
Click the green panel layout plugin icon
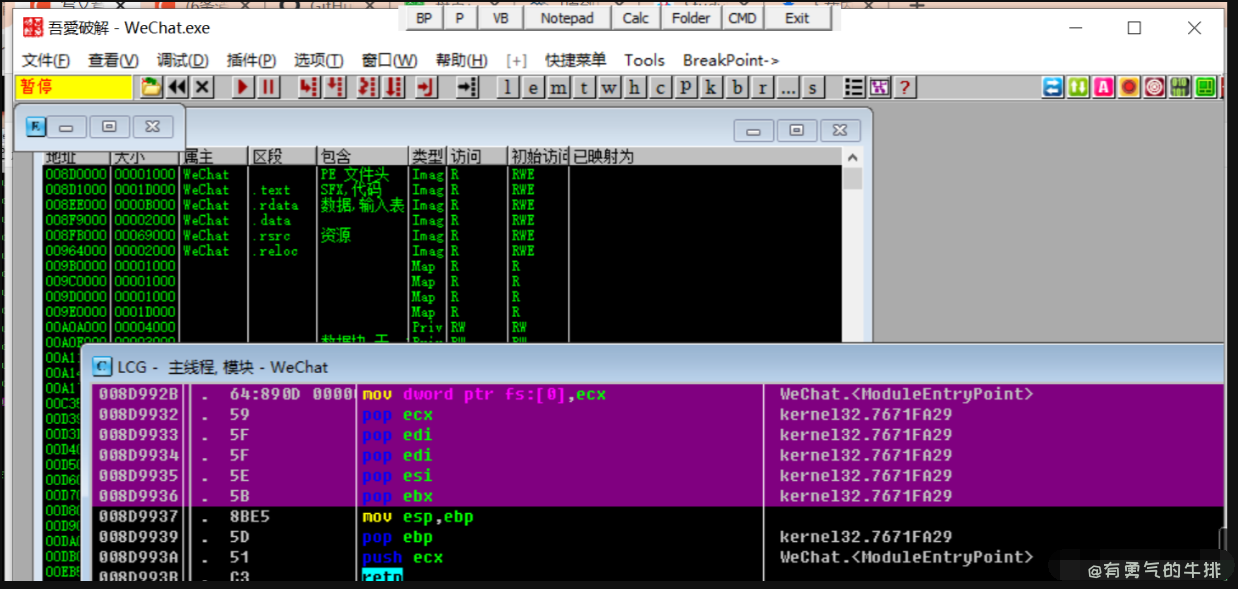tap(1205, 87)
